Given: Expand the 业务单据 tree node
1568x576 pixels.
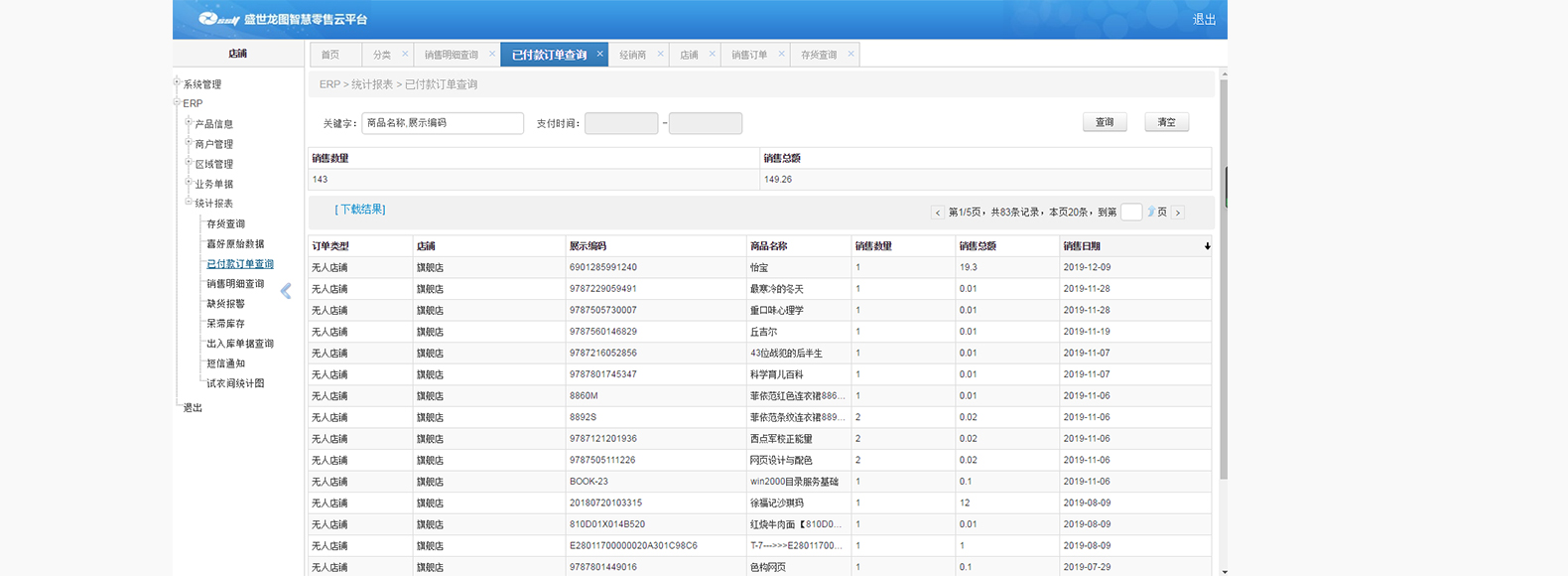Looking at the screenshot, I should (x=189, y=182).
